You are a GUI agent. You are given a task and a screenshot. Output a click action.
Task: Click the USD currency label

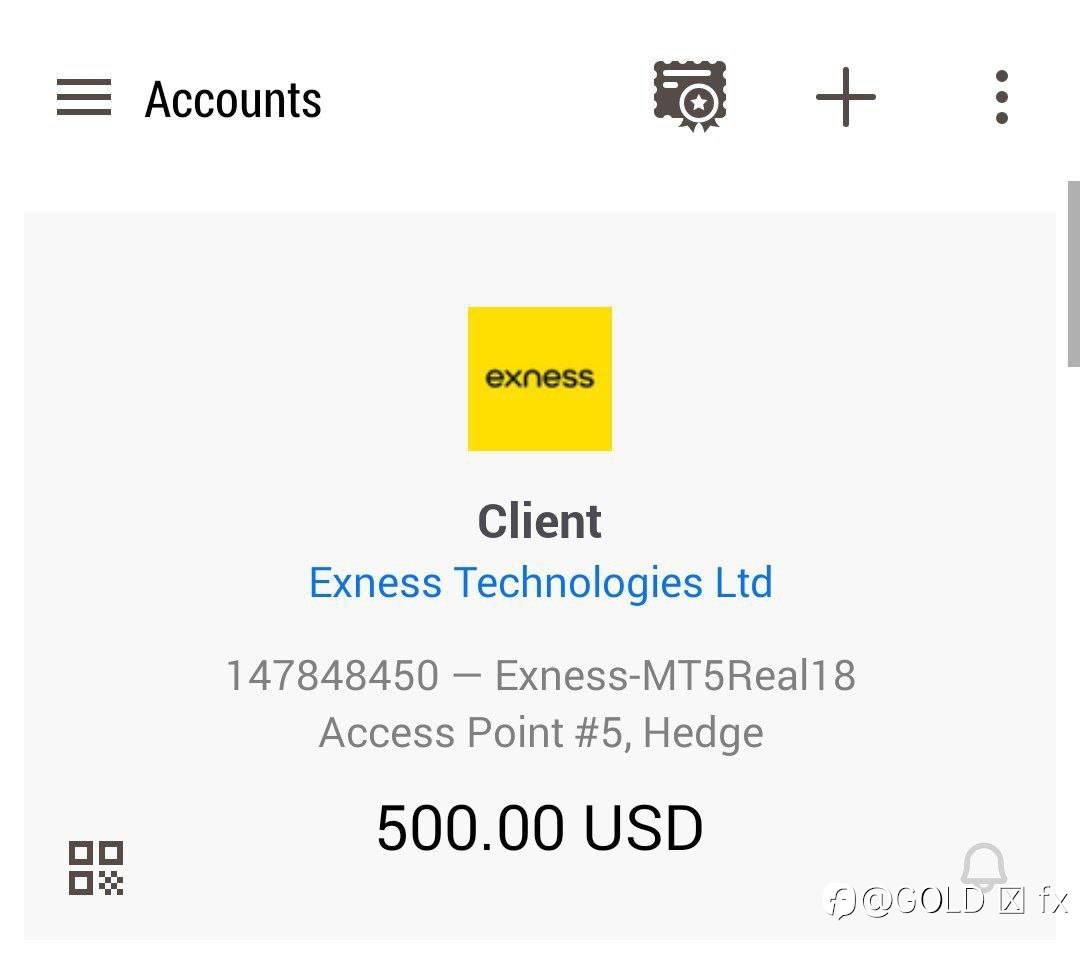coord(643,827)
